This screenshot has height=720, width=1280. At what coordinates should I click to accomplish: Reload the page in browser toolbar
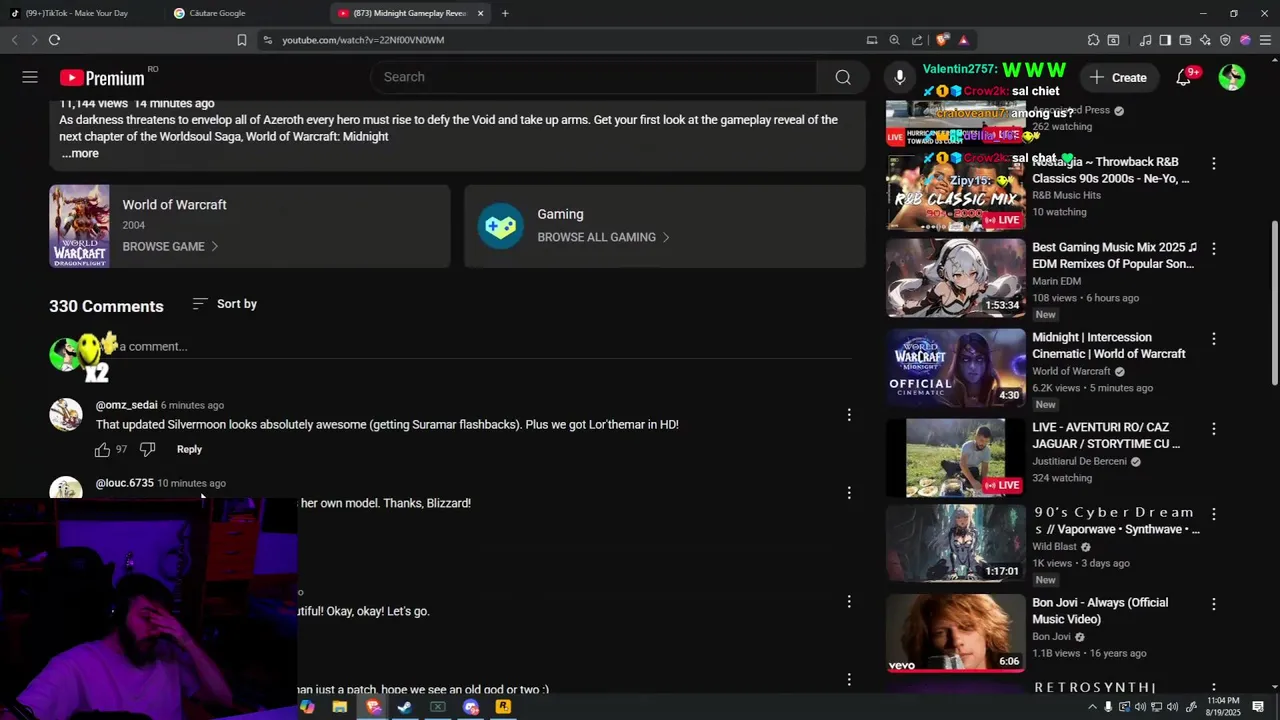pyautogui.click(x=54, y=40)
